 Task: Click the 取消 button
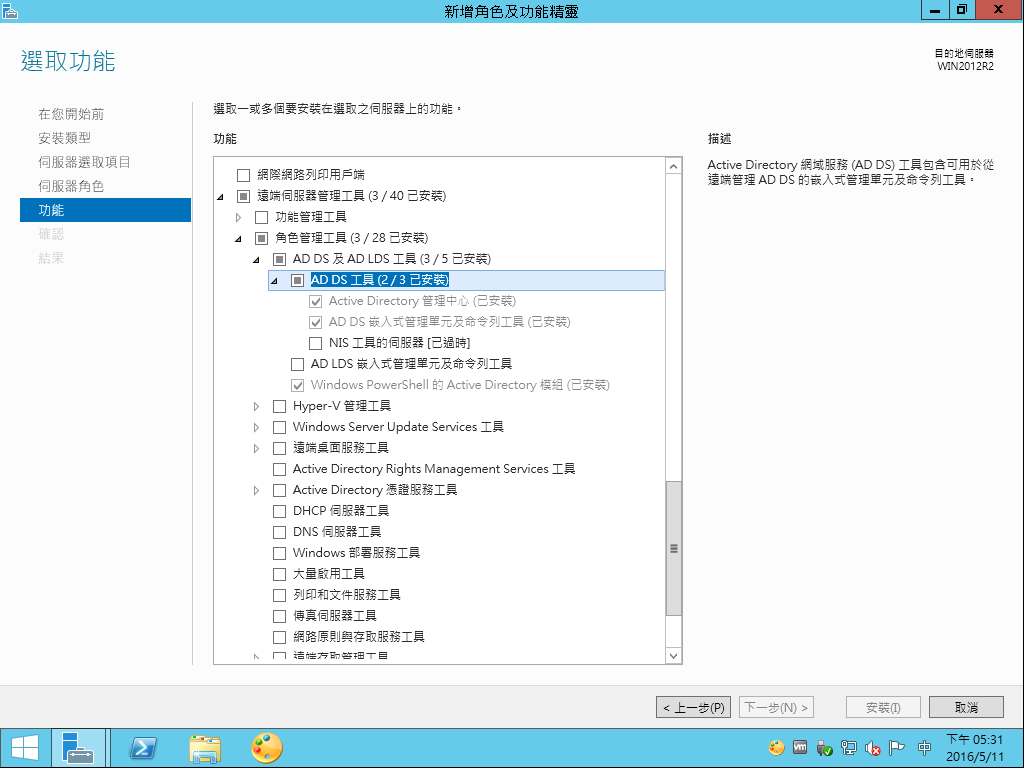(965, 707)
